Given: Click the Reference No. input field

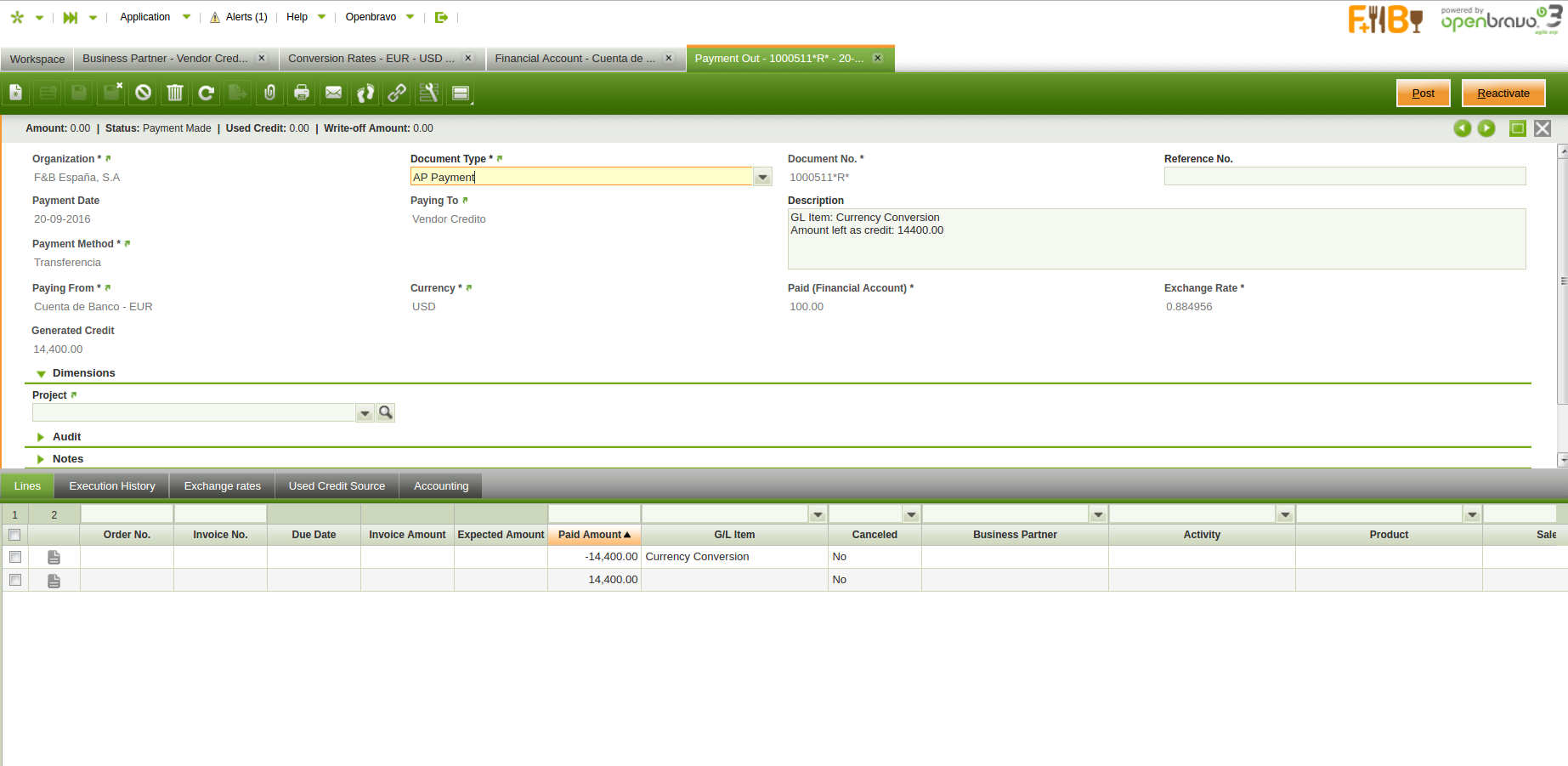Looking at the screenshot, I should [1344, 177].
